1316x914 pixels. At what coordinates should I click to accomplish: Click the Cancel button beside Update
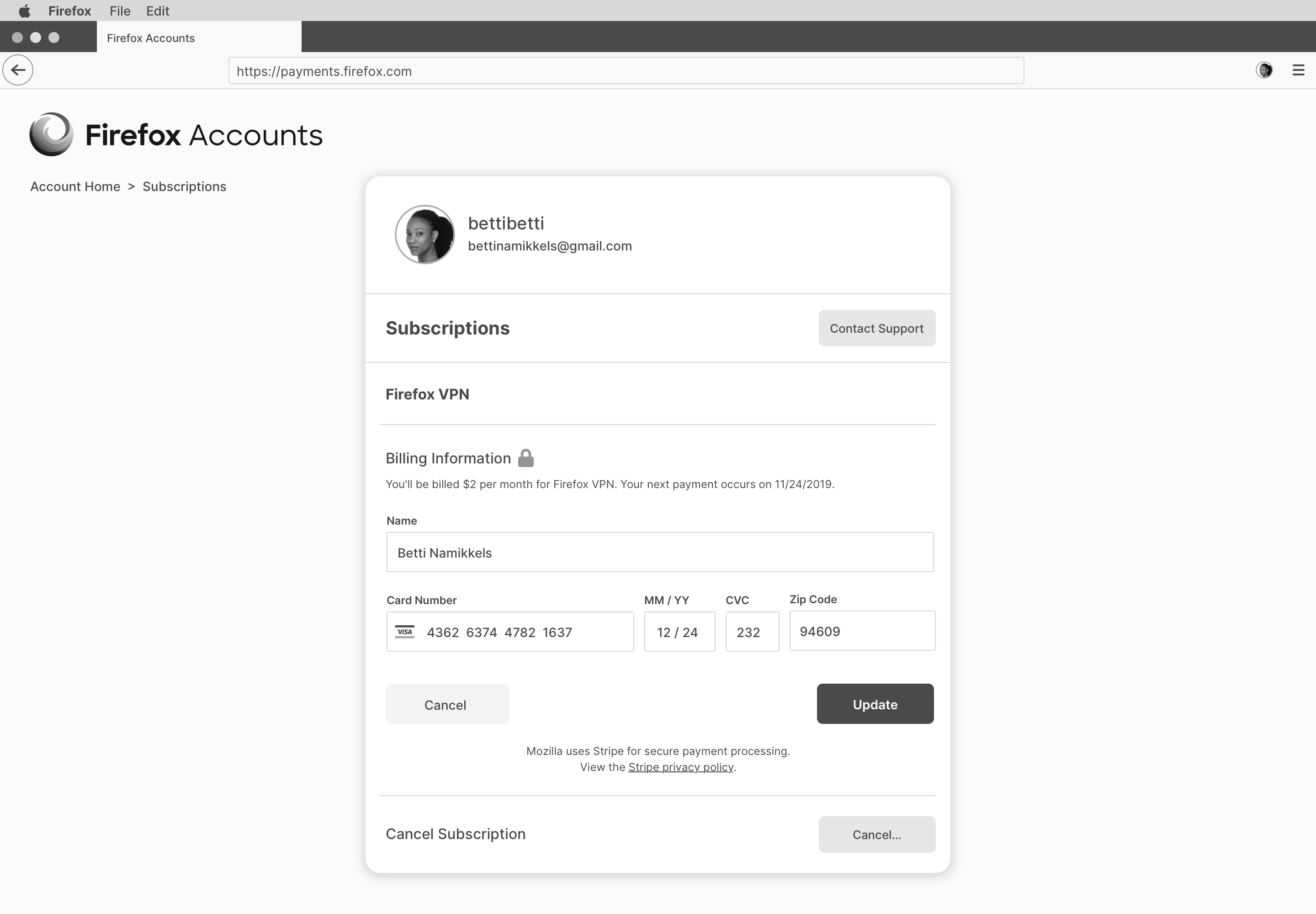point(447,704)
